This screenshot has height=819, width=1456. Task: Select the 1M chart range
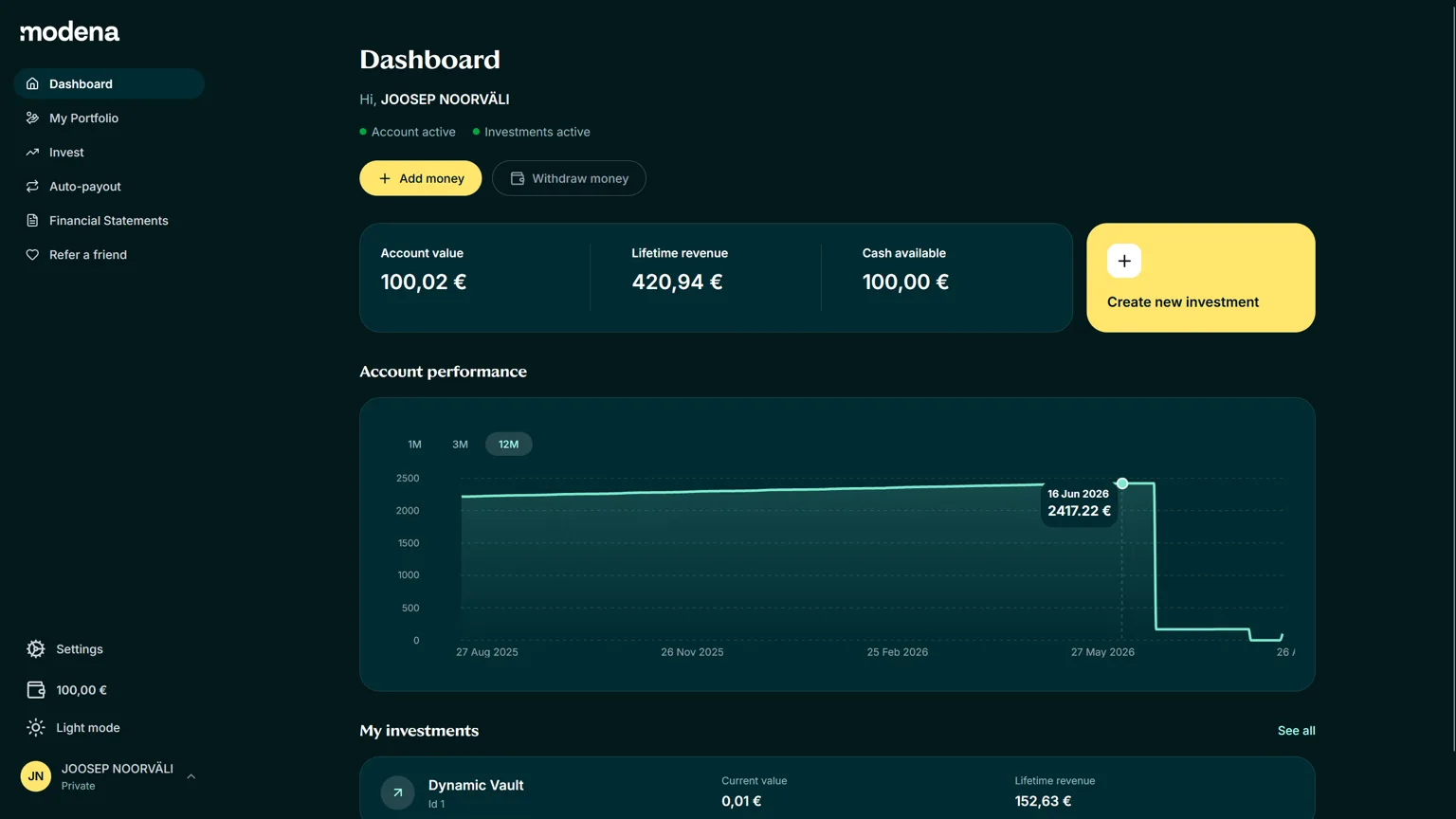coord(414,444)
